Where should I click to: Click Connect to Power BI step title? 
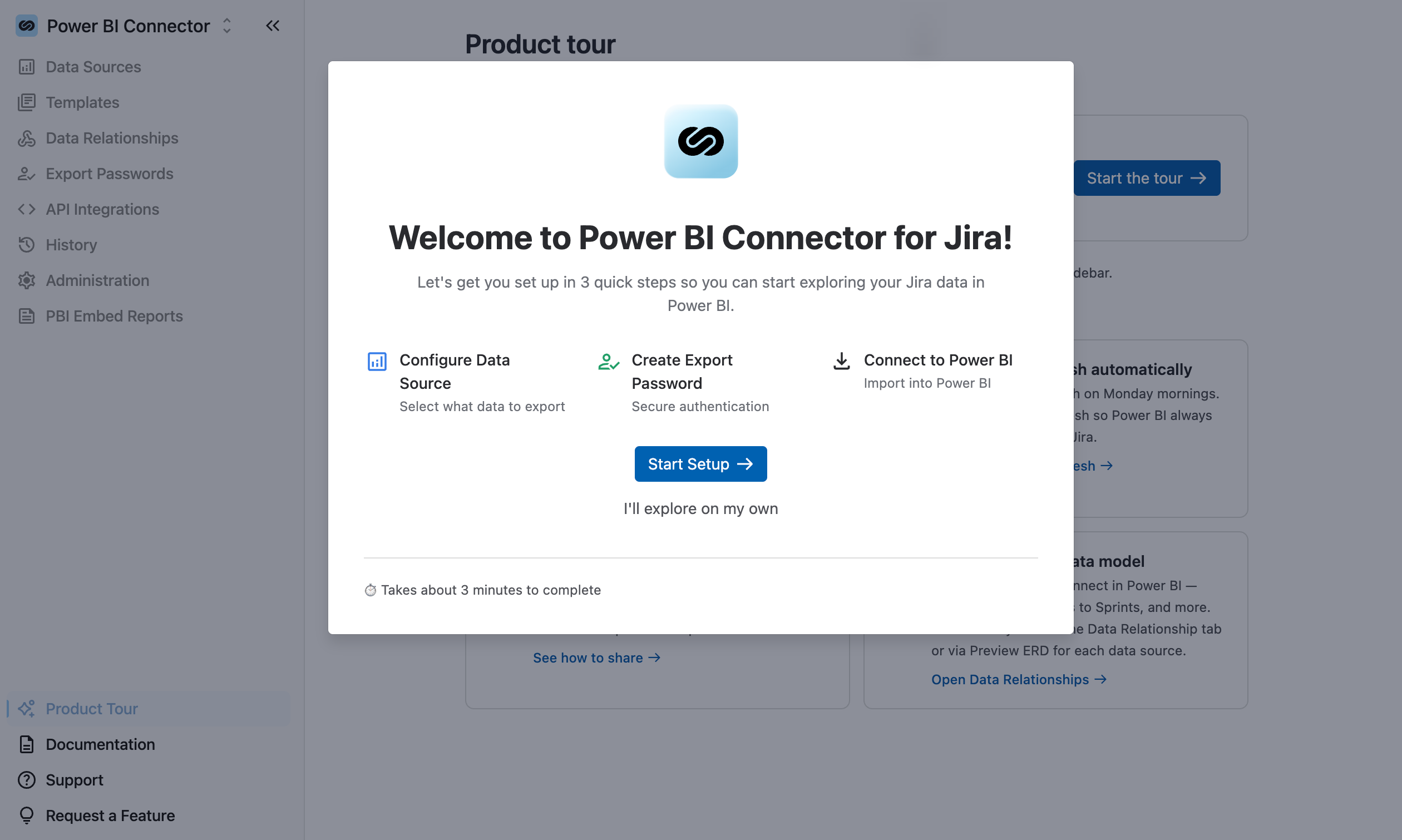(938, 360)
